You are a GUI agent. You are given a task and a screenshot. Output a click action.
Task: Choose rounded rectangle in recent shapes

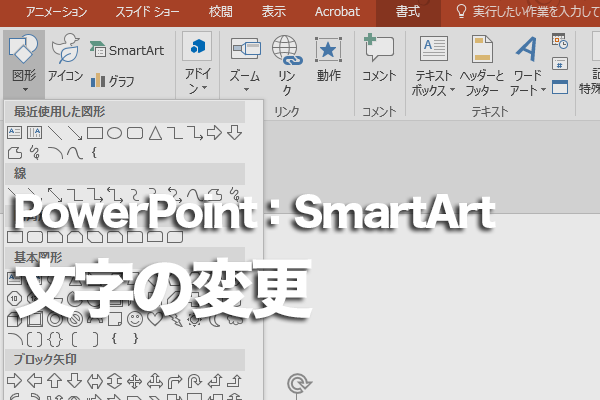(x=135, y=133)
